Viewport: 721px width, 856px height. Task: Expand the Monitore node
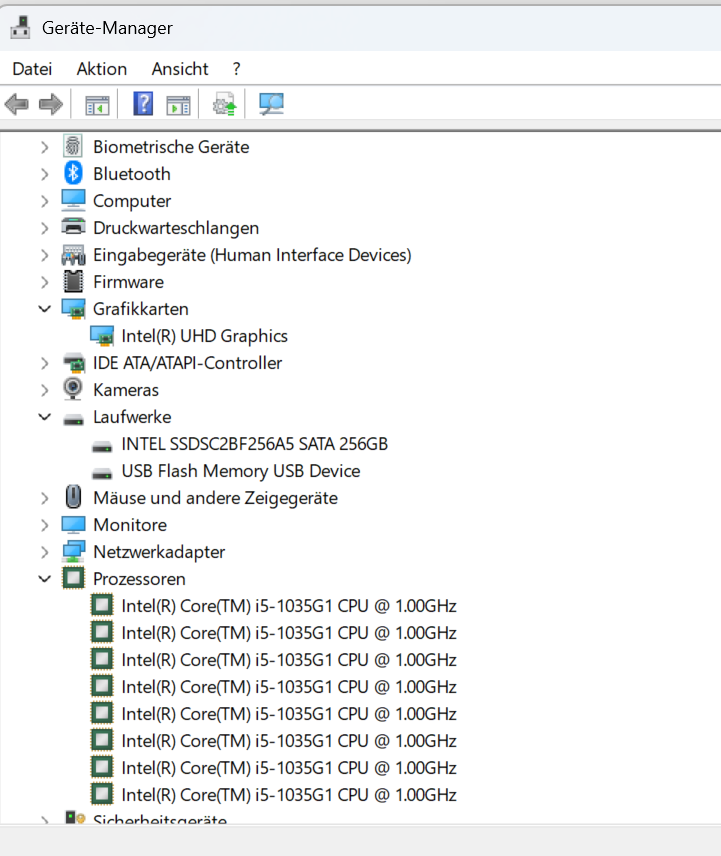(x=45, y=525)
